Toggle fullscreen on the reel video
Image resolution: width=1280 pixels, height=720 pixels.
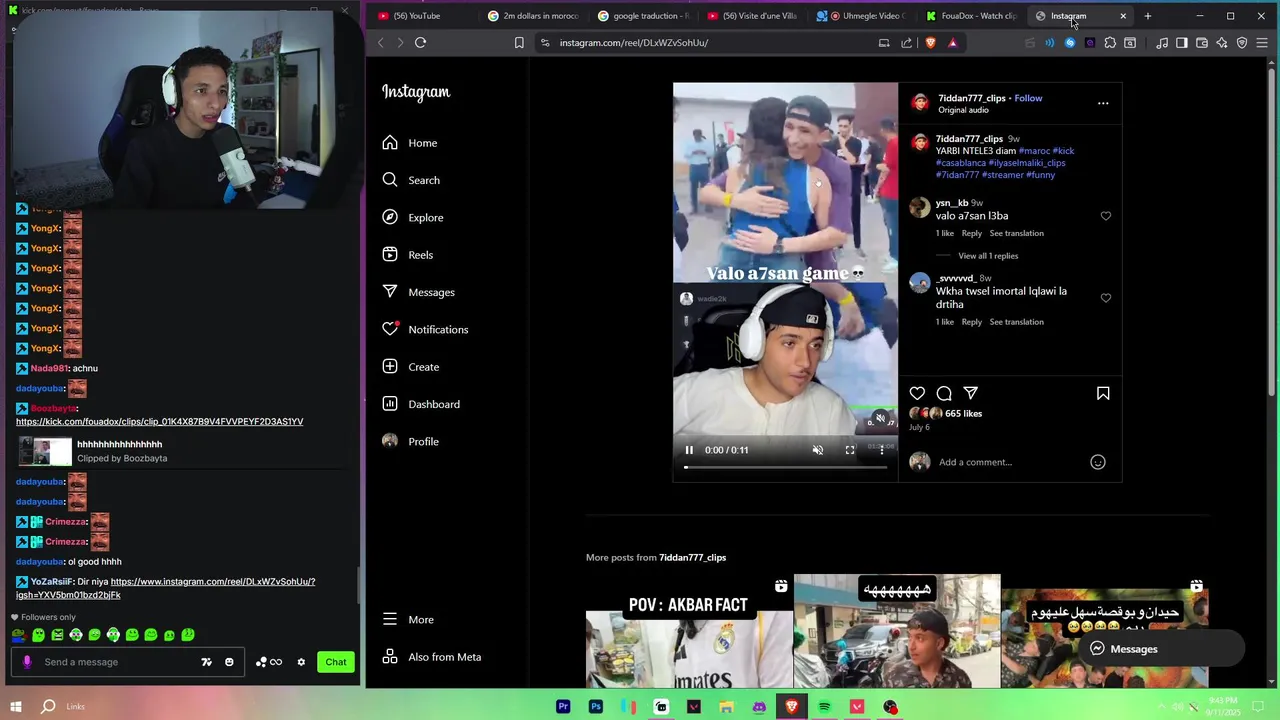[x=850, y=450]
